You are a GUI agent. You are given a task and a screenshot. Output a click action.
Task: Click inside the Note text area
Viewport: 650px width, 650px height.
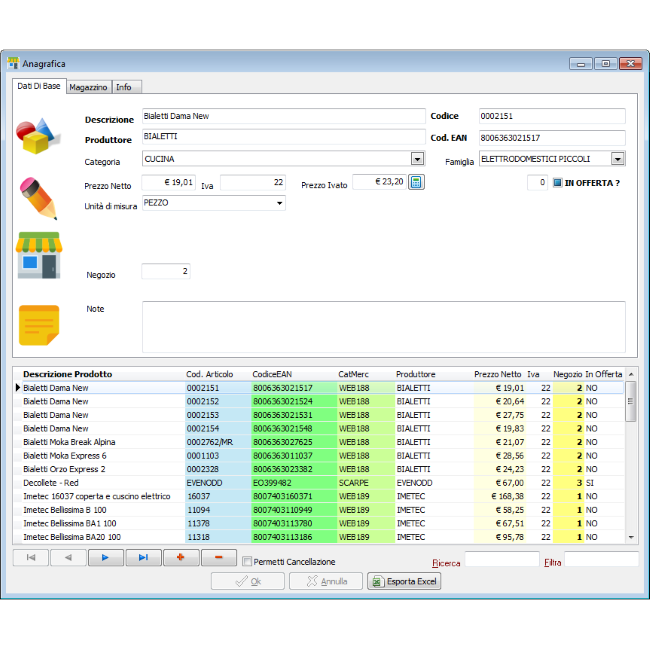click(384, 327)
